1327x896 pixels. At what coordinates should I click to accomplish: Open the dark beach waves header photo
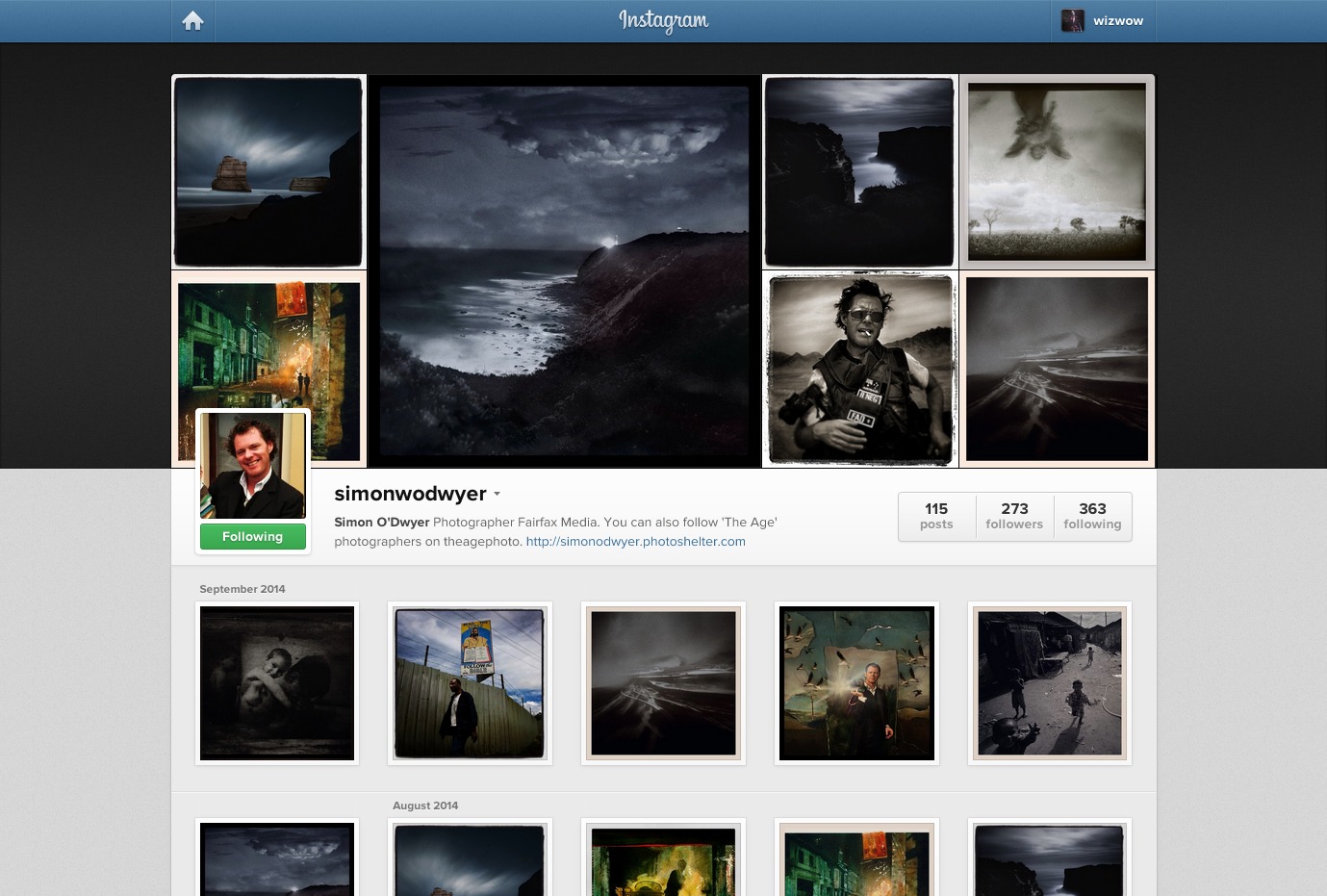(1057, 370)
